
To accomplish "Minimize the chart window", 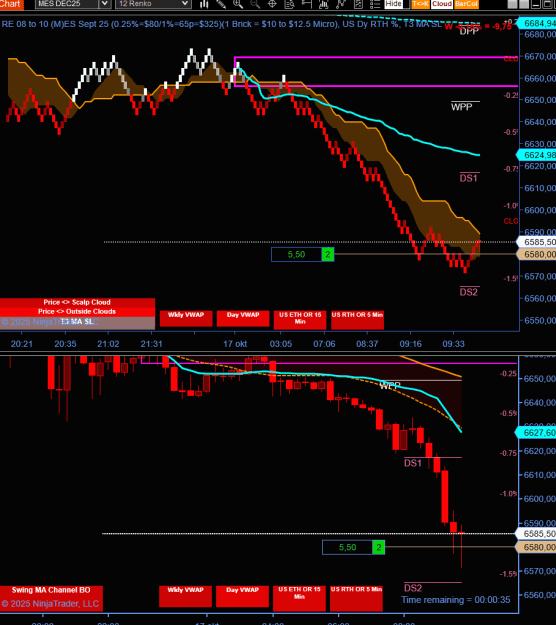I will (x=536, y=4).
